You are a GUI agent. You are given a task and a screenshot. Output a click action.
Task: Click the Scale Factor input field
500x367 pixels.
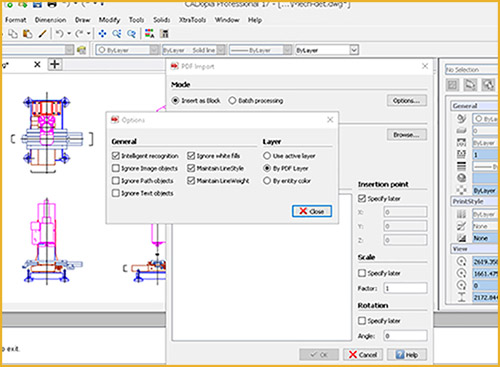[405, 288]
